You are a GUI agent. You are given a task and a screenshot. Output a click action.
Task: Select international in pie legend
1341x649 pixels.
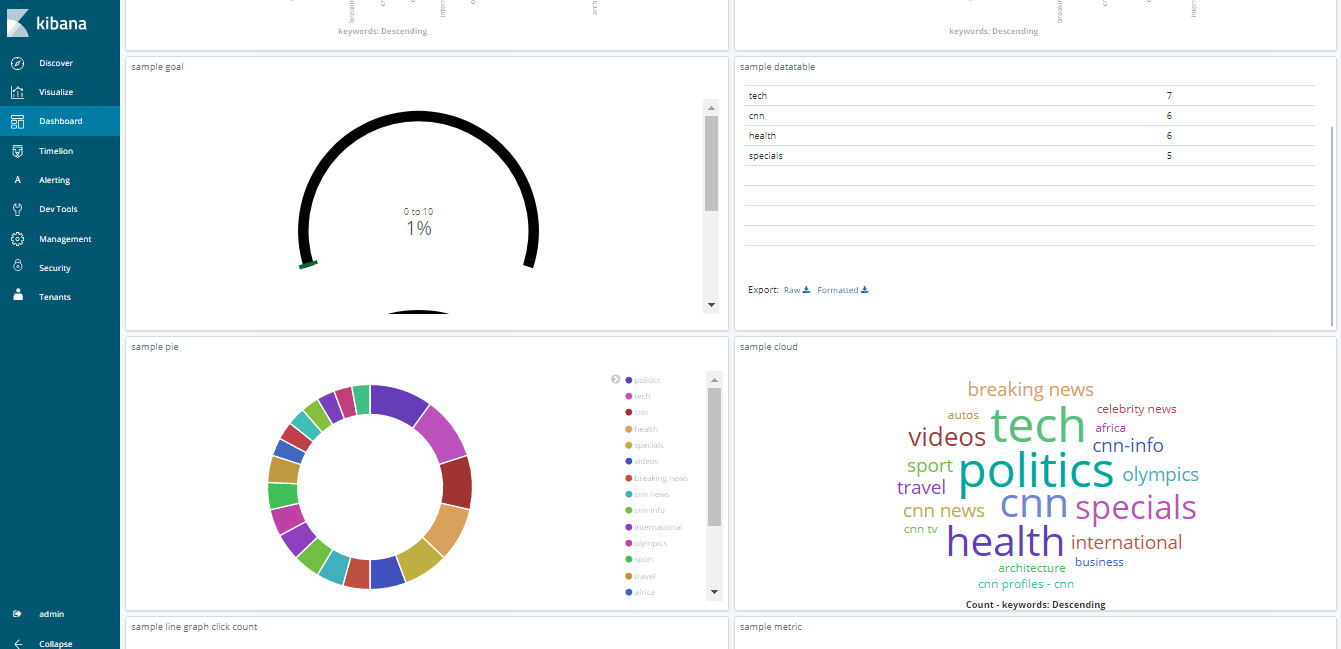[658, 527]
